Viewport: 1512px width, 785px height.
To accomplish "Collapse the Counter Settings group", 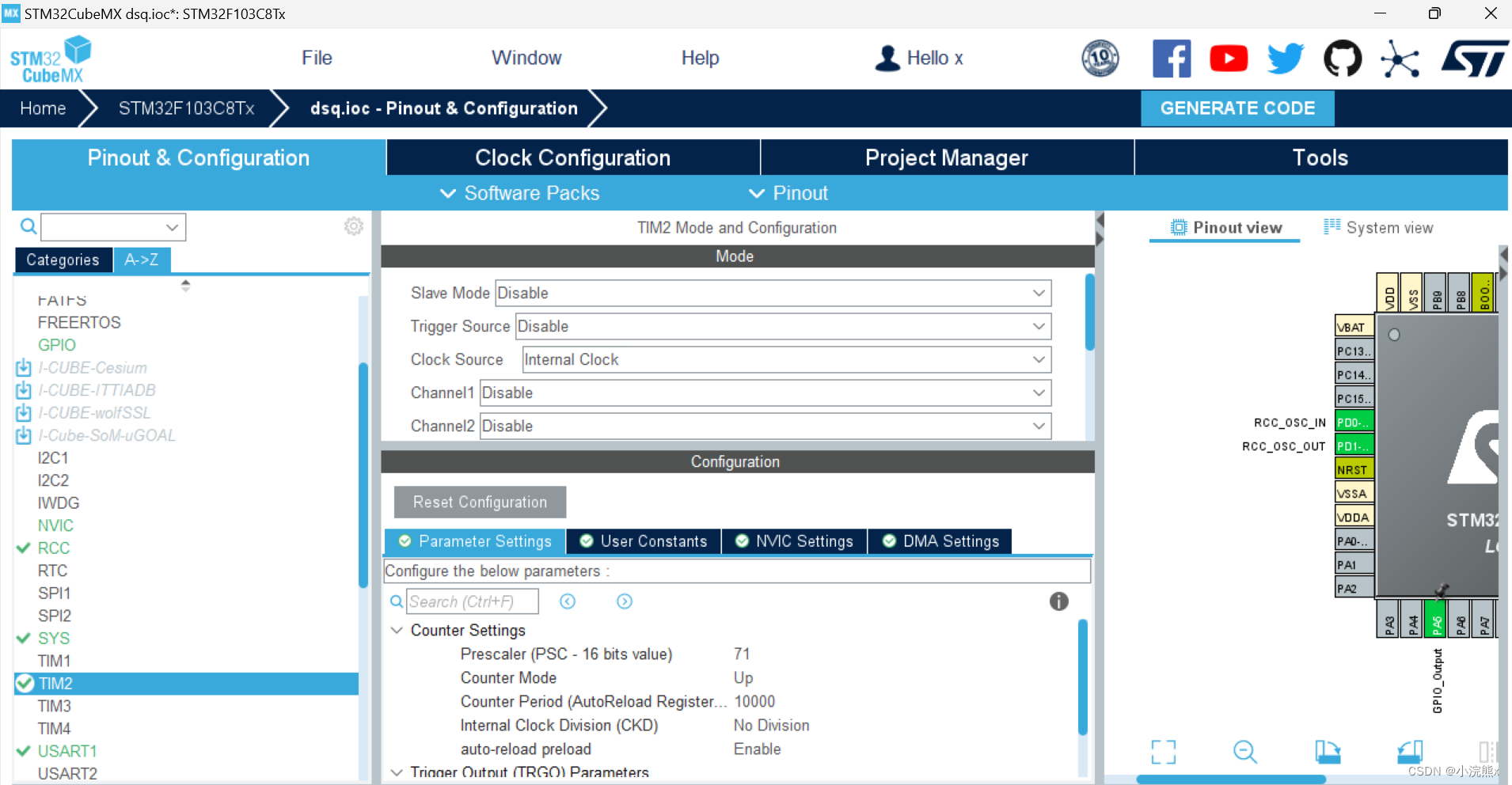I will (x=397, y=631).
